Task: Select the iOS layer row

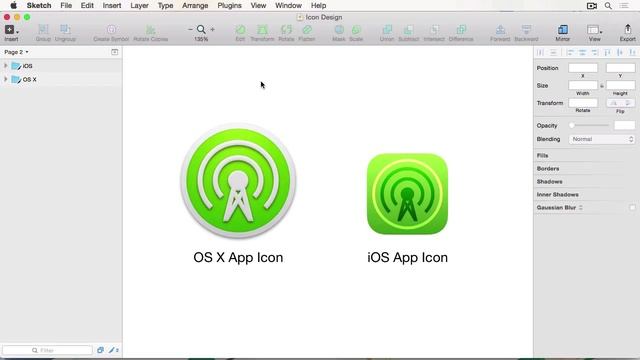Action: [61, 66]
